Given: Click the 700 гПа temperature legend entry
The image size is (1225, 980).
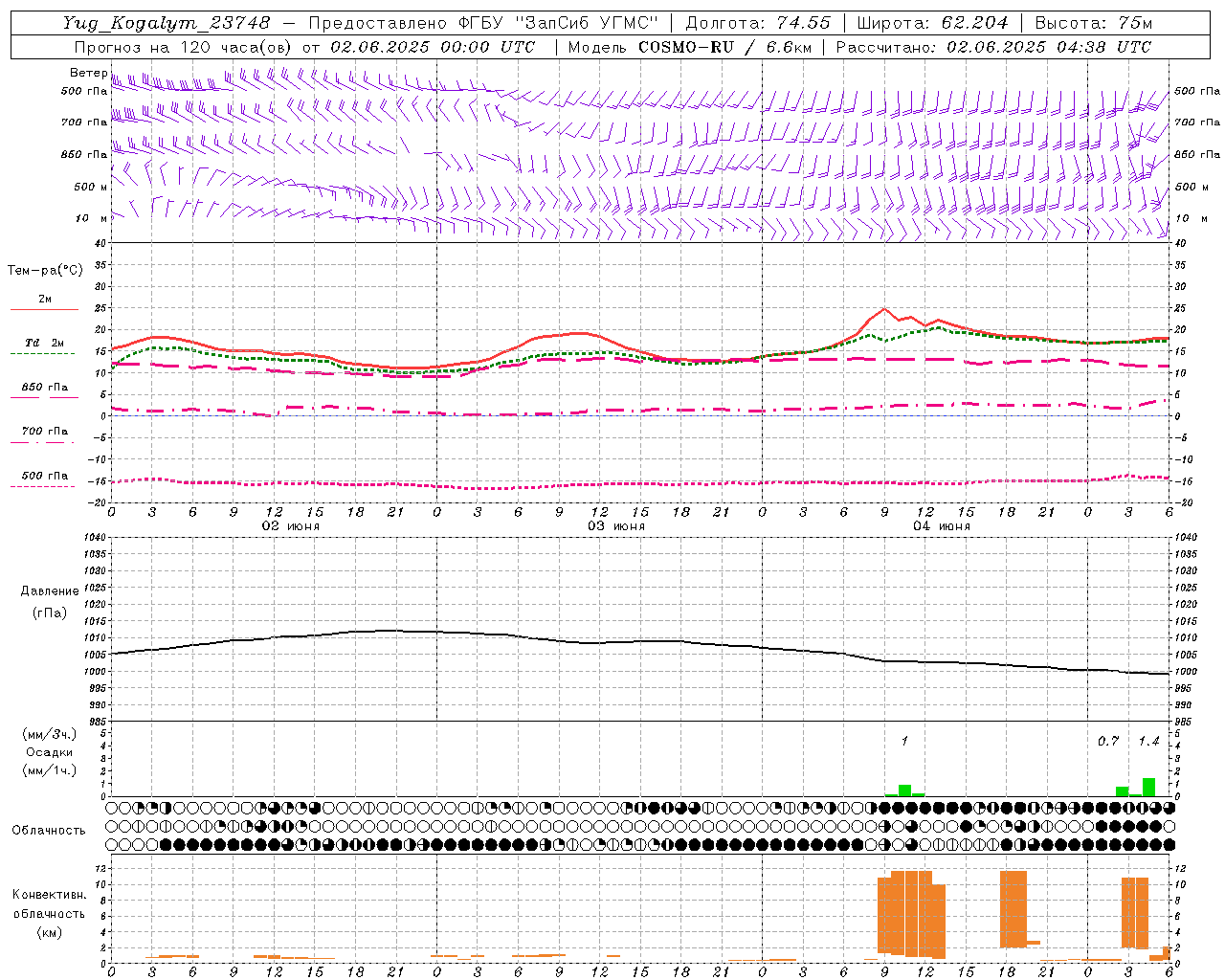Looking at the screenshot, I should tap(44, 432).
